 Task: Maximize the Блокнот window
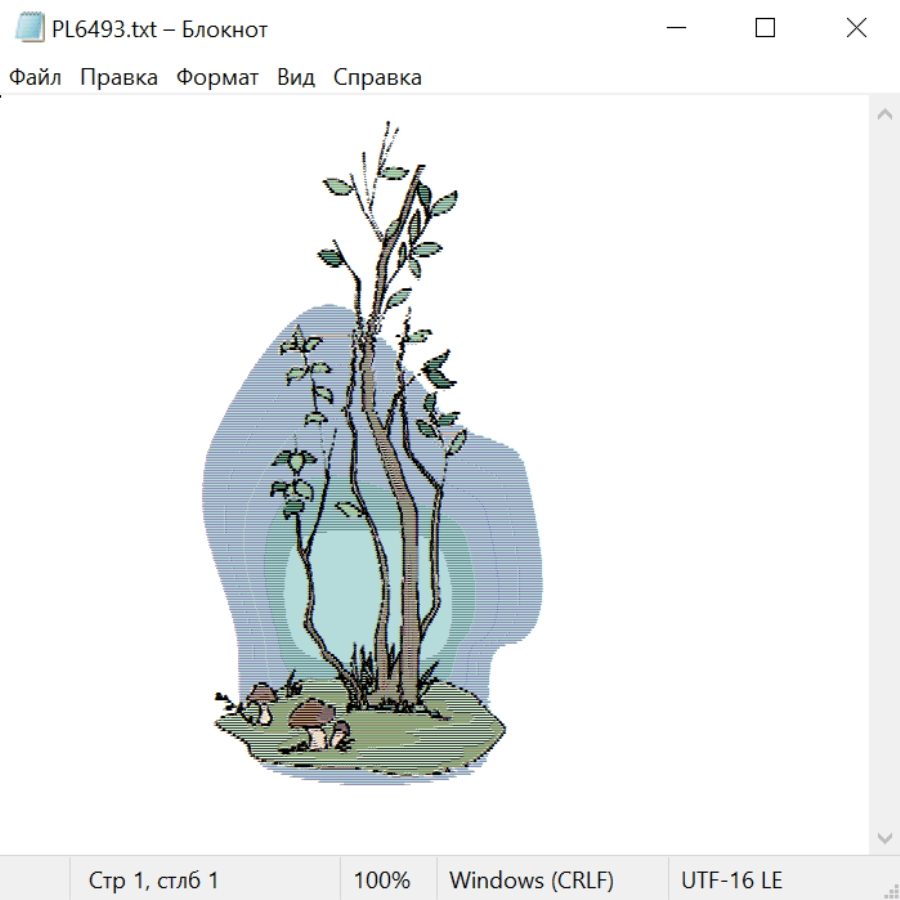[765, 28]
